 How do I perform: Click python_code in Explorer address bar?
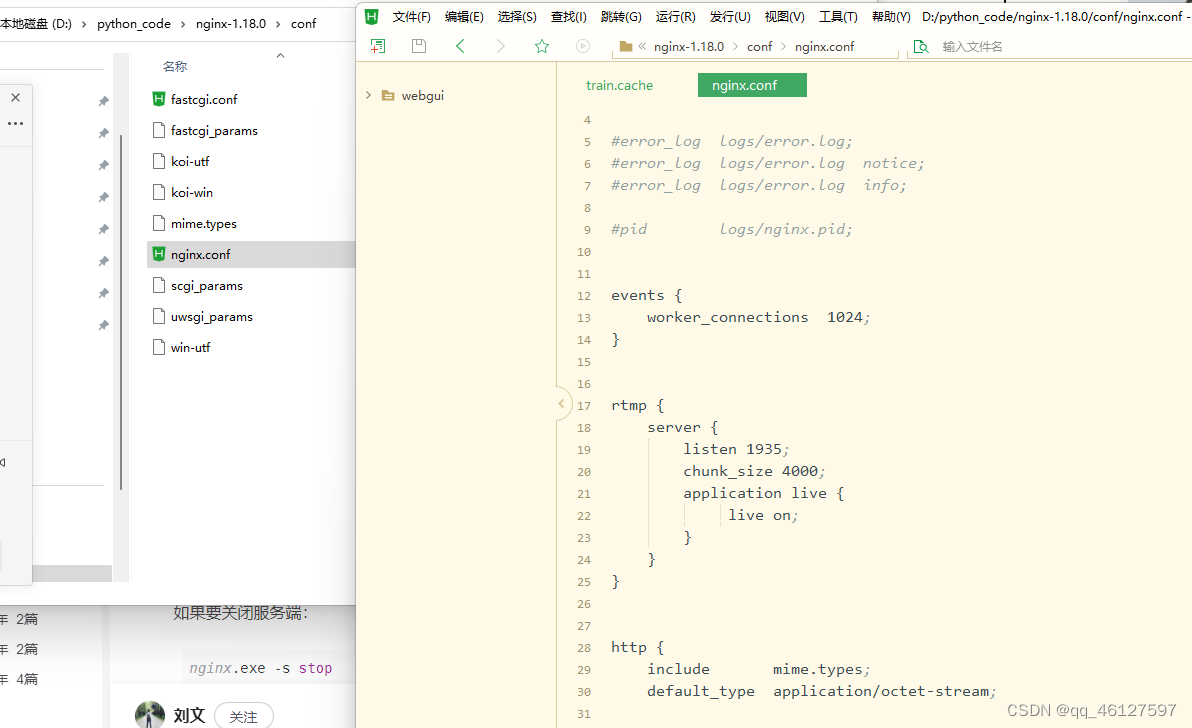click(x=134, y=24)
